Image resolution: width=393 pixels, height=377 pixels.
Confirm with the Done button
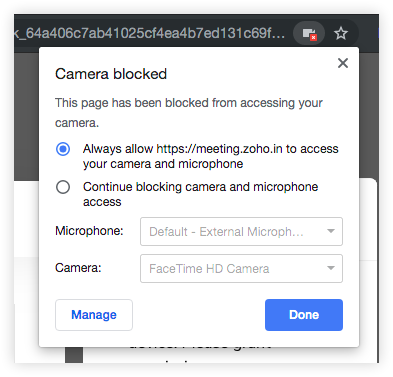point(304,315)
